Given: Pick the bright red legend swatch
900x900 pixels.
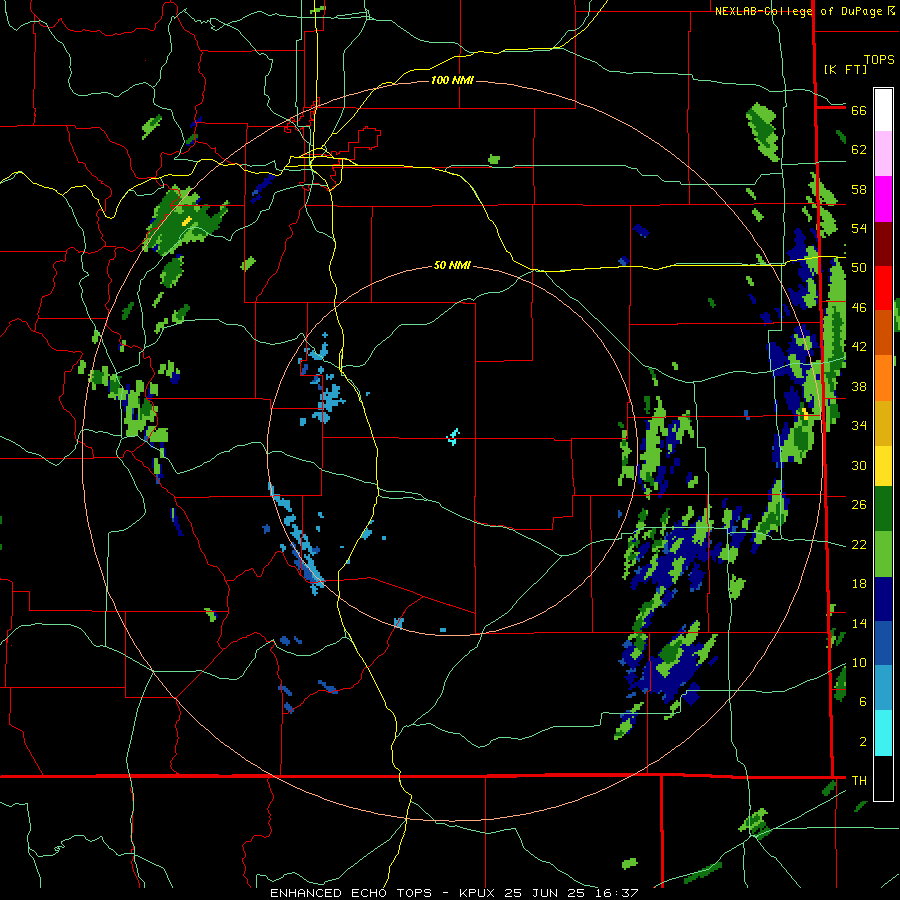Looking at the screenshot, I should click(883, 288).
